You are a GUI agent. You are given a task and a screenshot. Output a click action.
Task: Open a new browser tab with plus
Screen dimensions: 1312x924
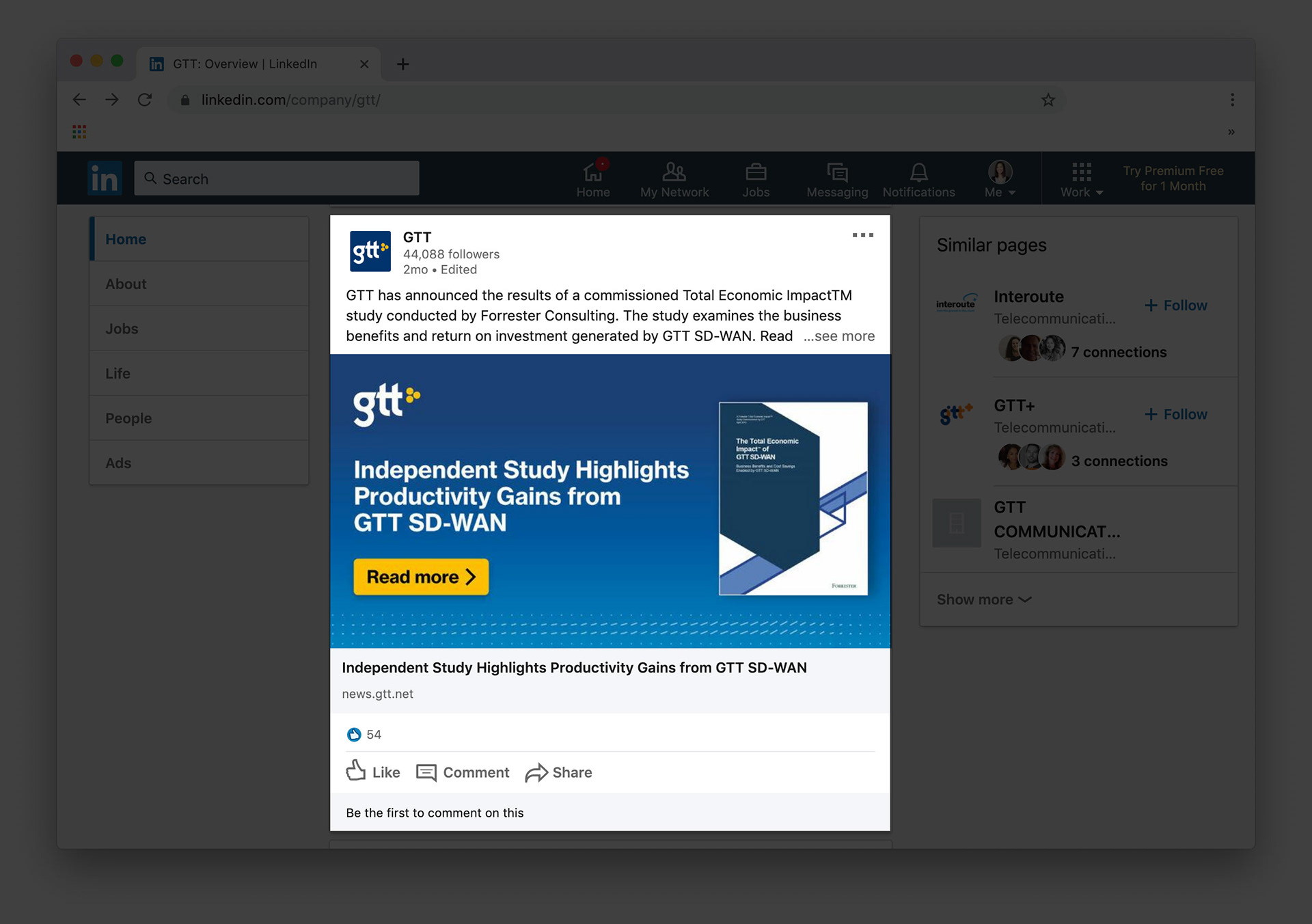tap(403, 64)
